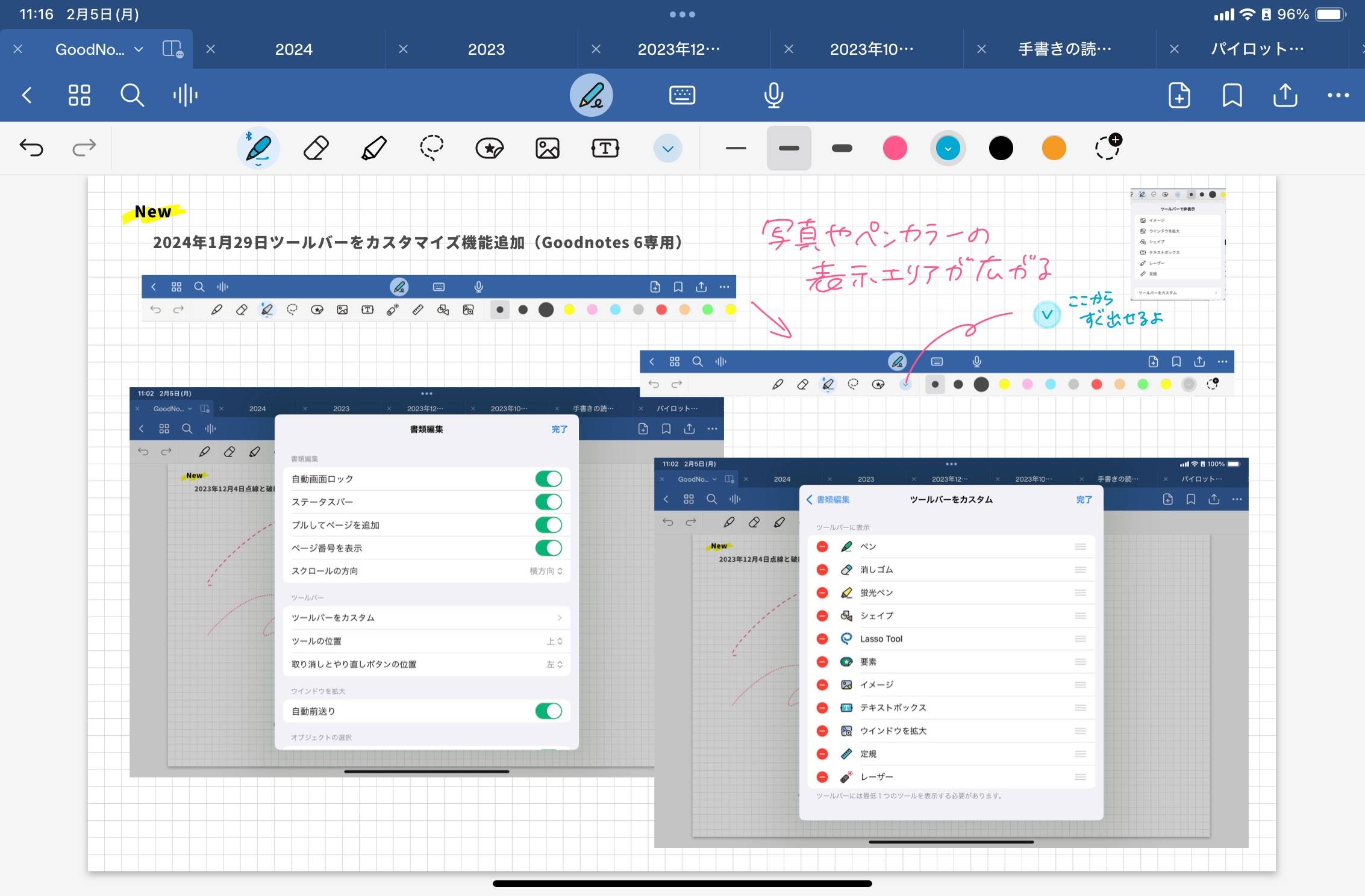
Task: Tap the highlighted "New" label on page
Action: tap(153, 212)
